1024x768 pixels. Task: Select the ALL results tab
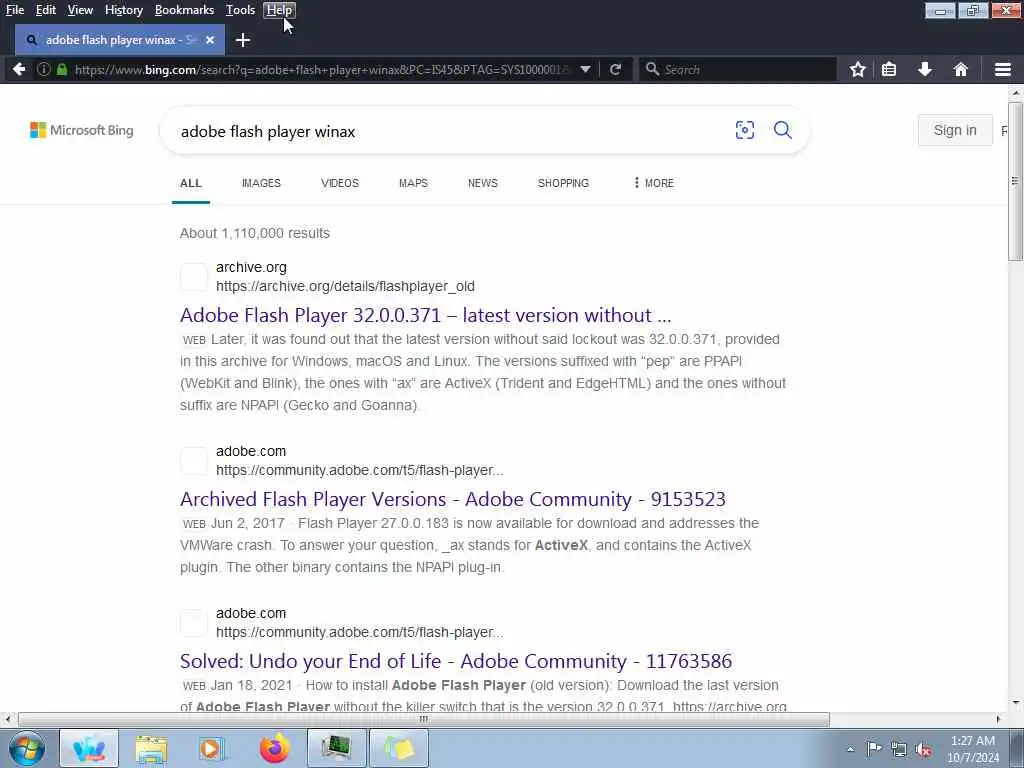pos(191,183)
